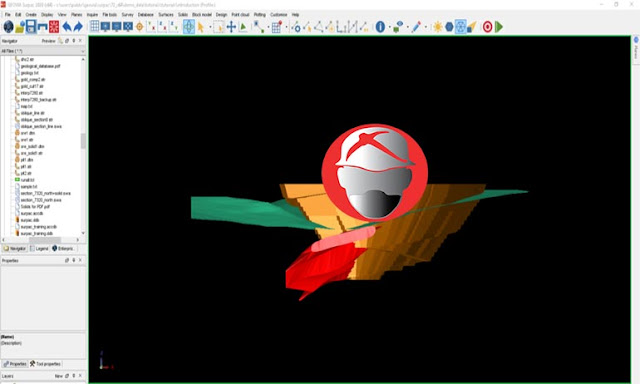Open the Block model menu
The width and height of the screenshot is (640, 384).
[202, 15]
